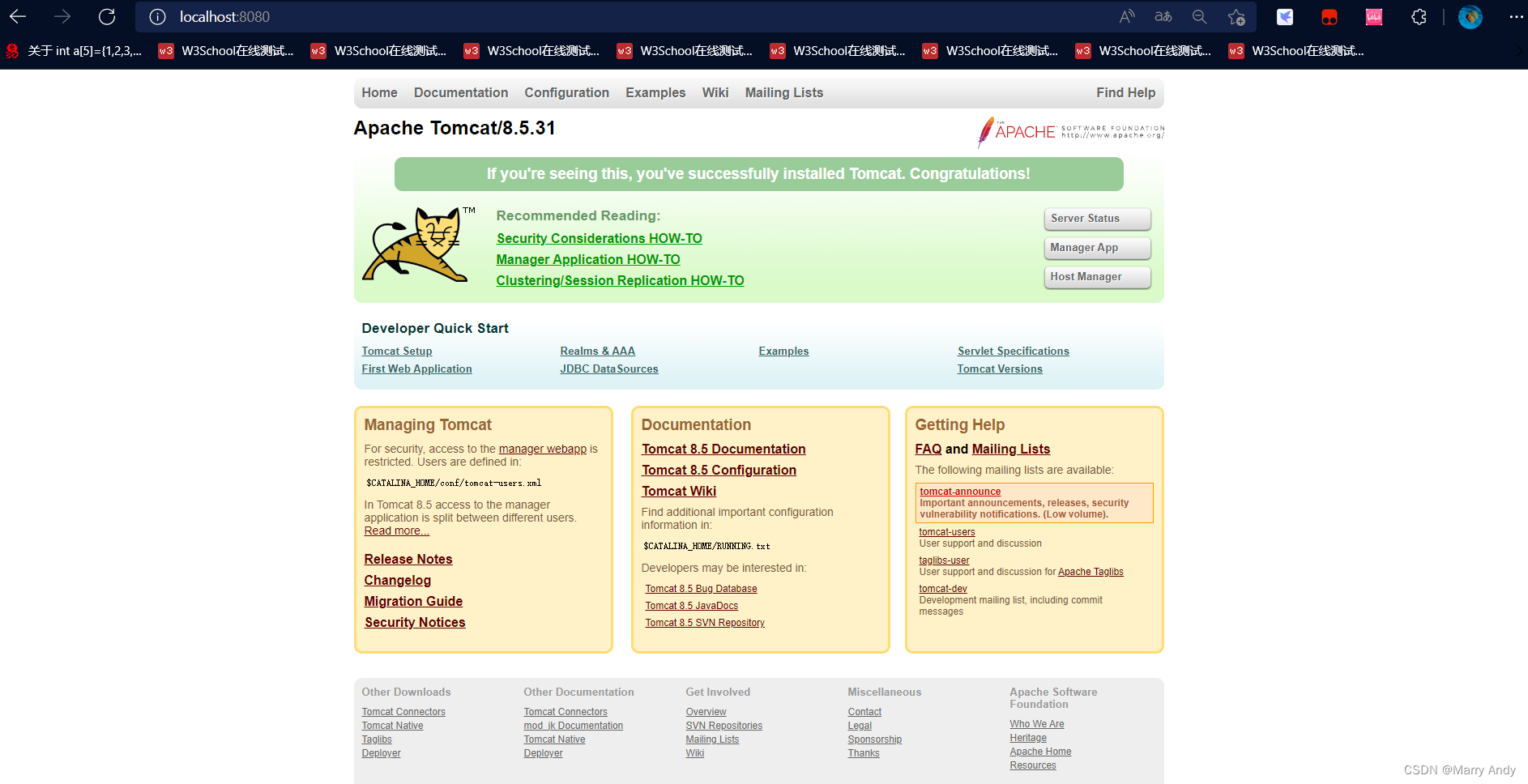Open Tomcat 8.5 JavaDocs link
1528x784 pixels.
click(692, 607)
